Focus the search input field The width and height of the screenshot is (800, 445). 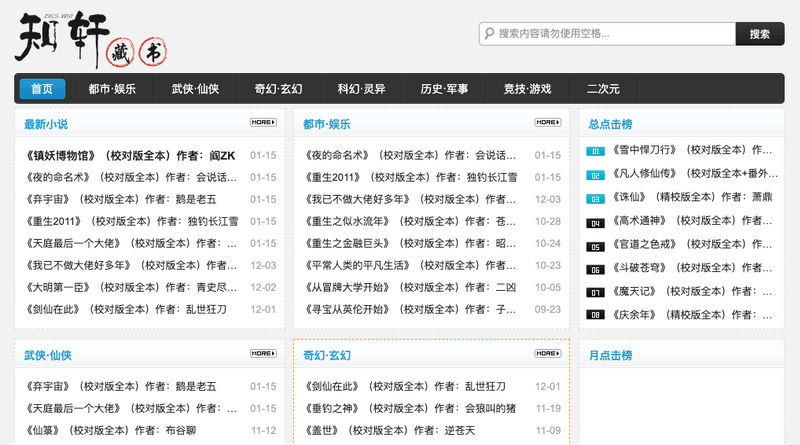pyautogui.click(x=607, y=34)
